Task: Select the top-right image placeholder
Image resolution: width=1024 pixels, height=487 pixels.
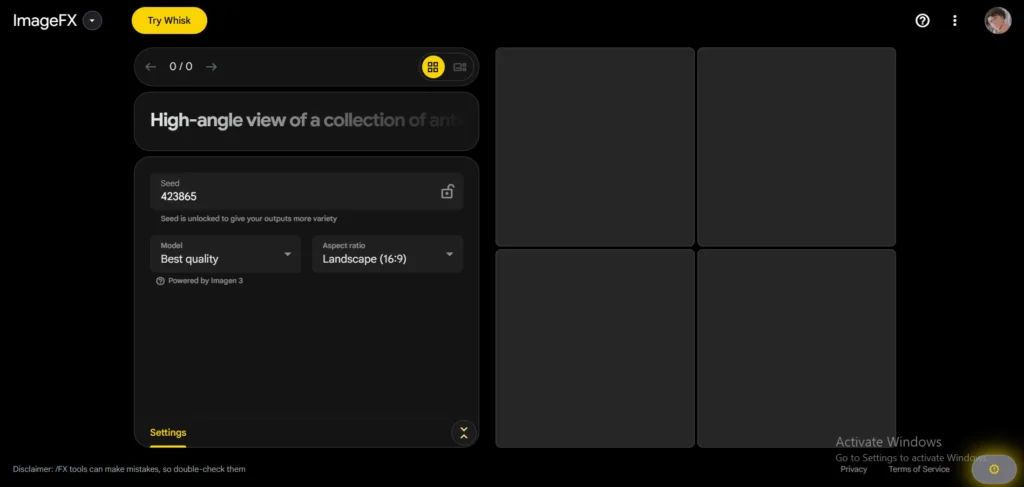Action: 796,147
